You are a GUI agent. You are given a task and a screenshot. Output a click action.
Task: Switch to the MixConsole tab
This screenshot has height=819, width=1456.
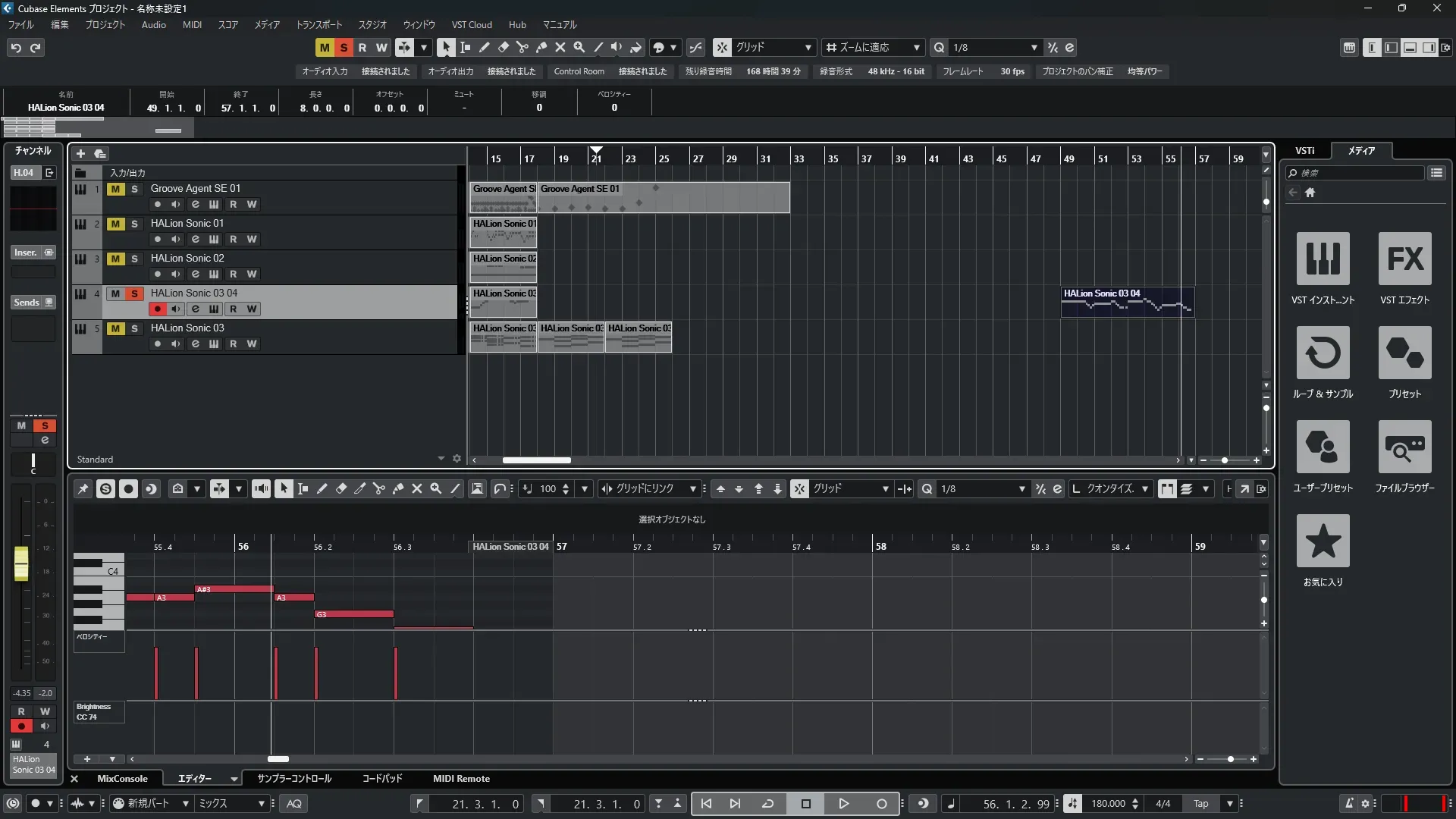click(122, 779)
